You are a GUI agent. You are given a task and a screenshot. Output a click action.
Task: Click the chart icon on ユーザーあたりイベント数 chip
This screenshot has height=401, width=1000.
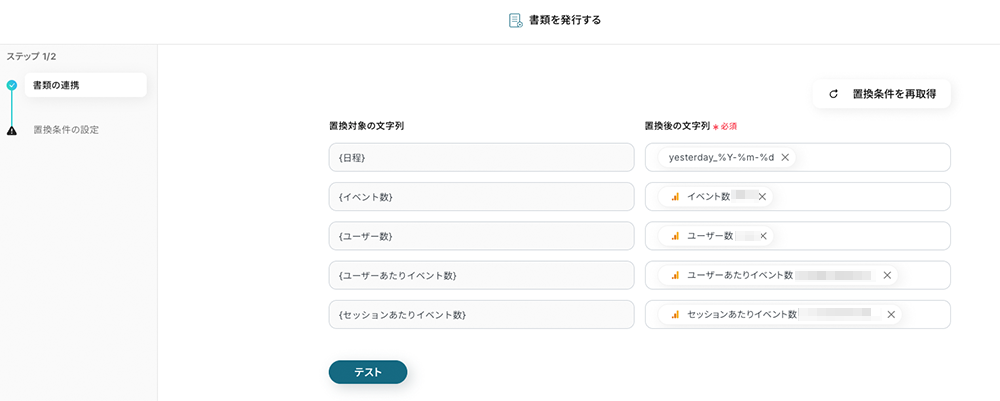tap(675, 275)
